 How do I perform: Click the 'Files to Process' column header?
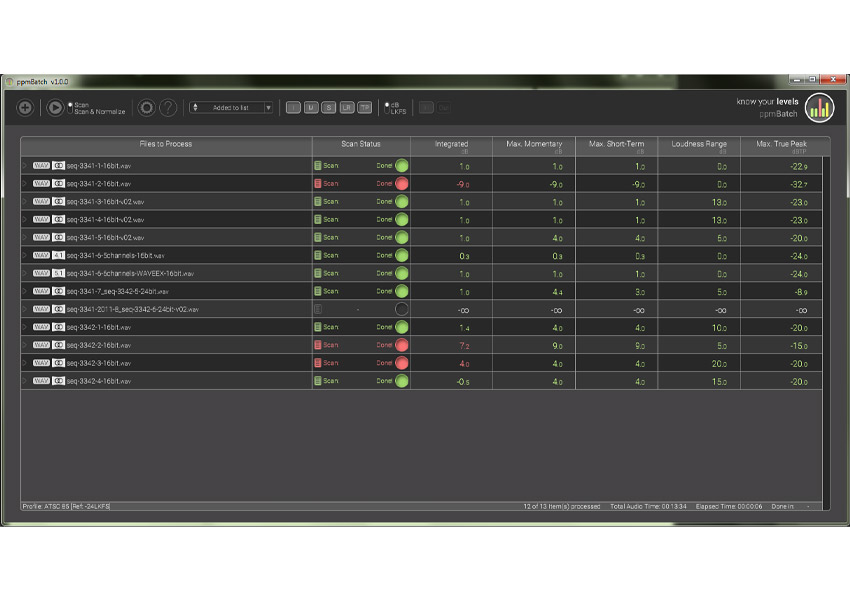pos(166,144)
